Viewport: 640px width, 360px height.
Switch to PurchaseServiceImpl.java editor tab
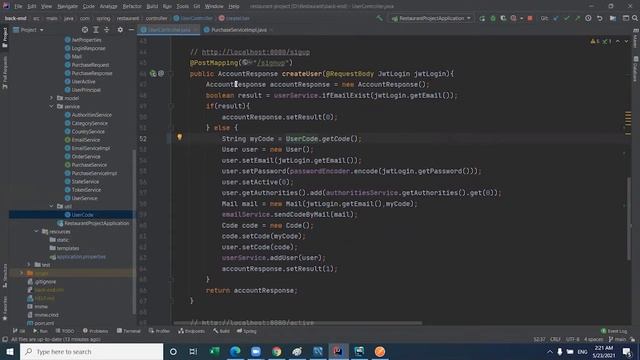[x=239, y=30]
